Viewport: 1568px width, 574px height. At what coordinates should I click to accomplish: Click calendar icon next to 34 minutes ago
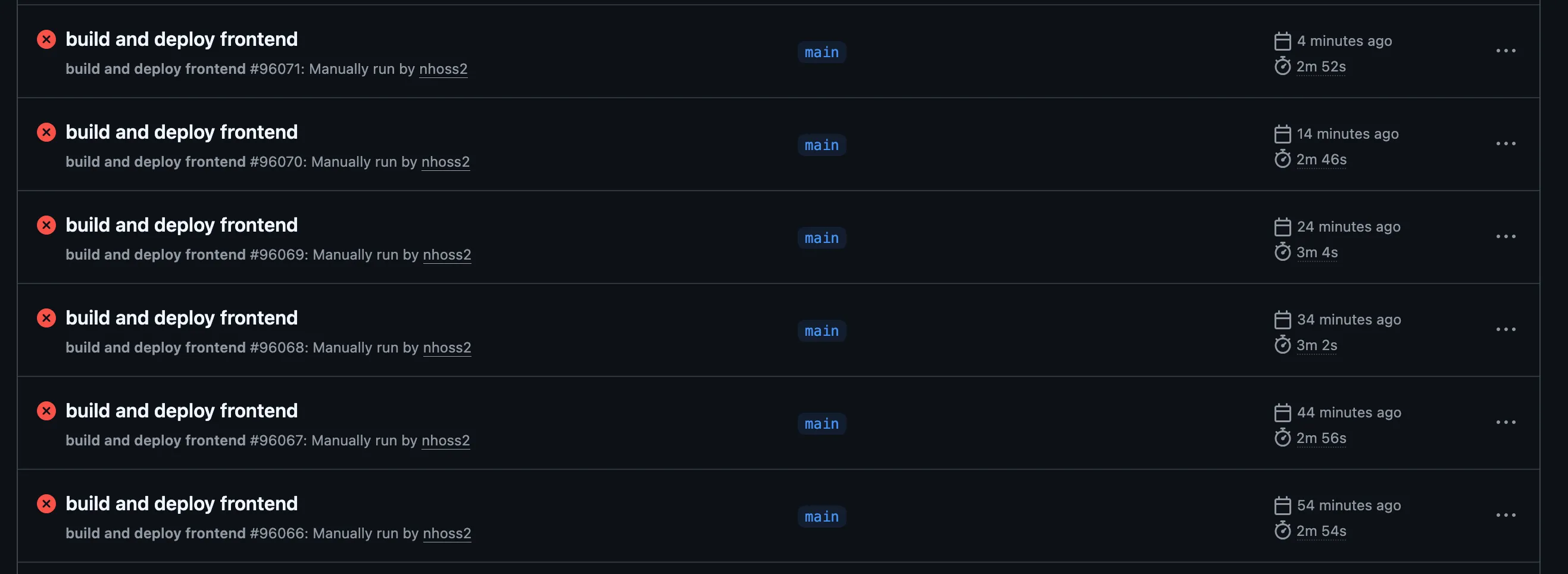point(1282,320)
